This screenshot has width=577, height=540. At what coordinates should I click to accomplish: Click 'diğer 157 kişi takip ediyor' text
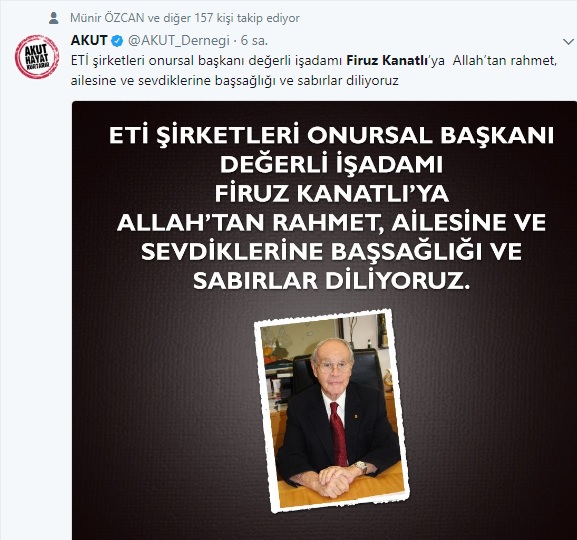coord(231,18)
